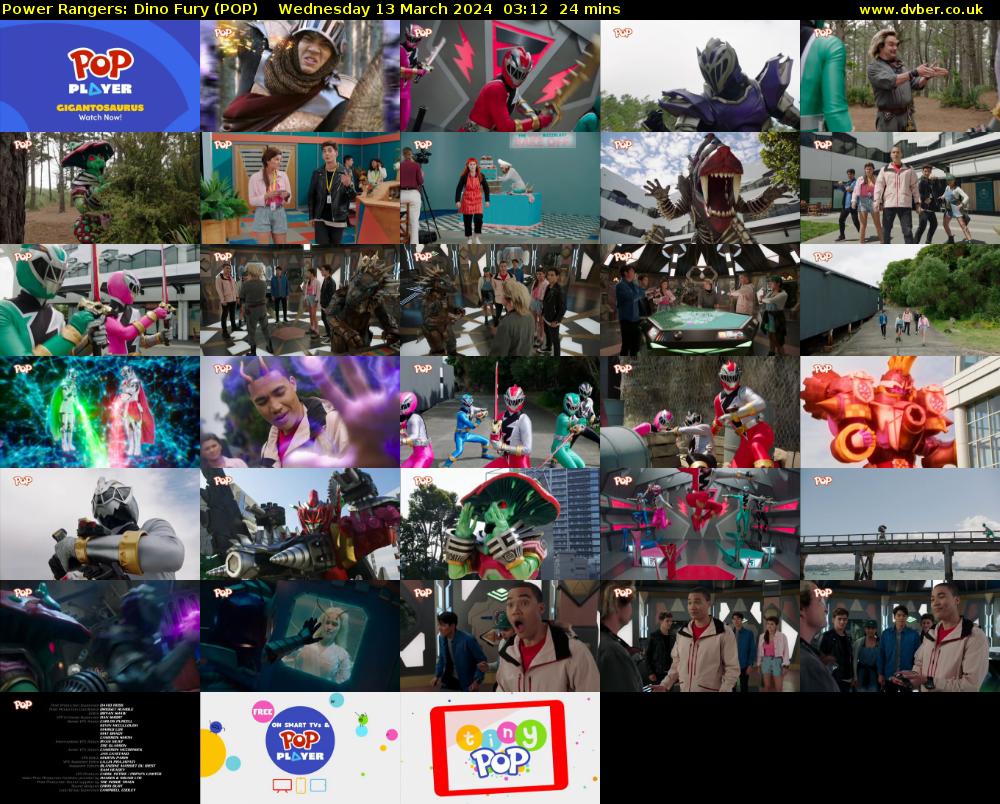This screenshot has height=804, width=1000.
Task: Select the red ranger with lightning bolts thumbnail
Action: [500, 76]
